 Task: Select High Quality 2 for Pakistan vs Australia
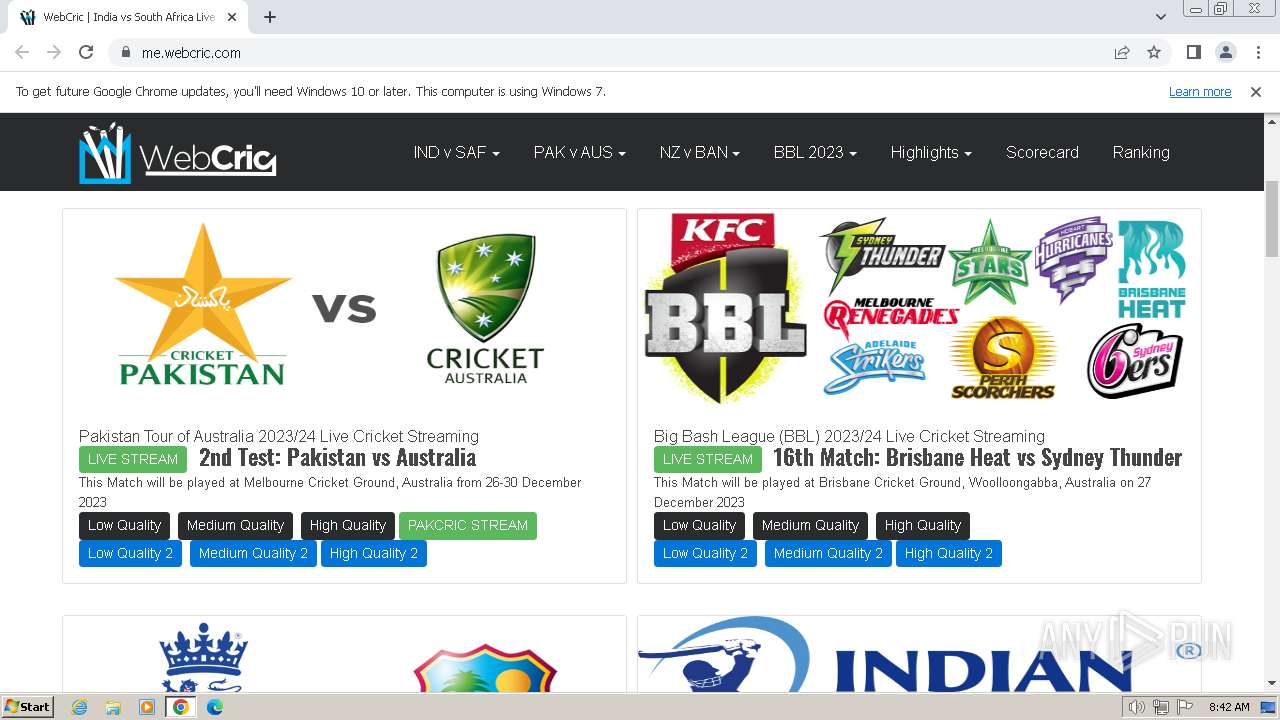(374, 553)
